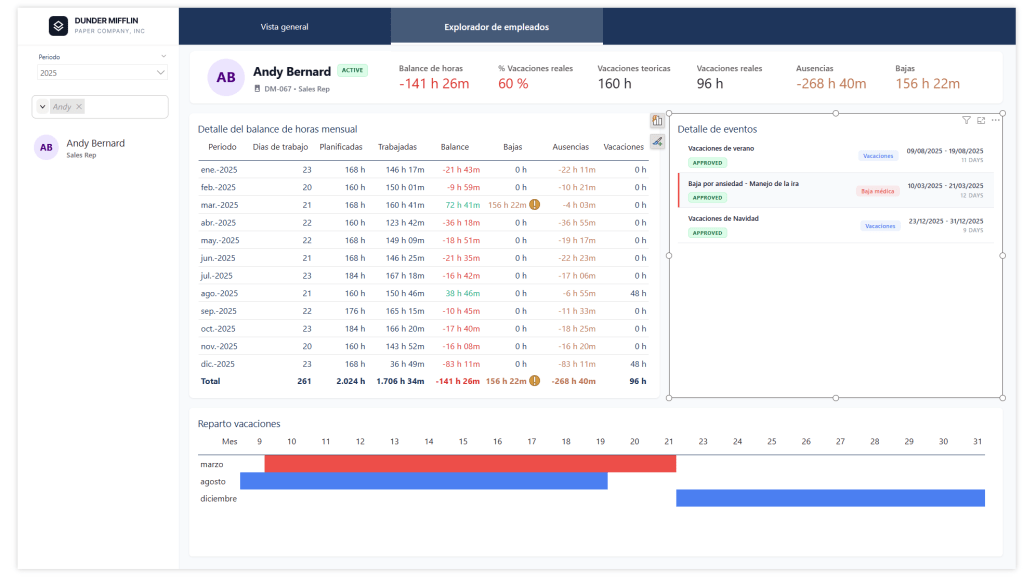Expand the chevron in the employee search box
1023x583 pixels.
click(43, 107)
